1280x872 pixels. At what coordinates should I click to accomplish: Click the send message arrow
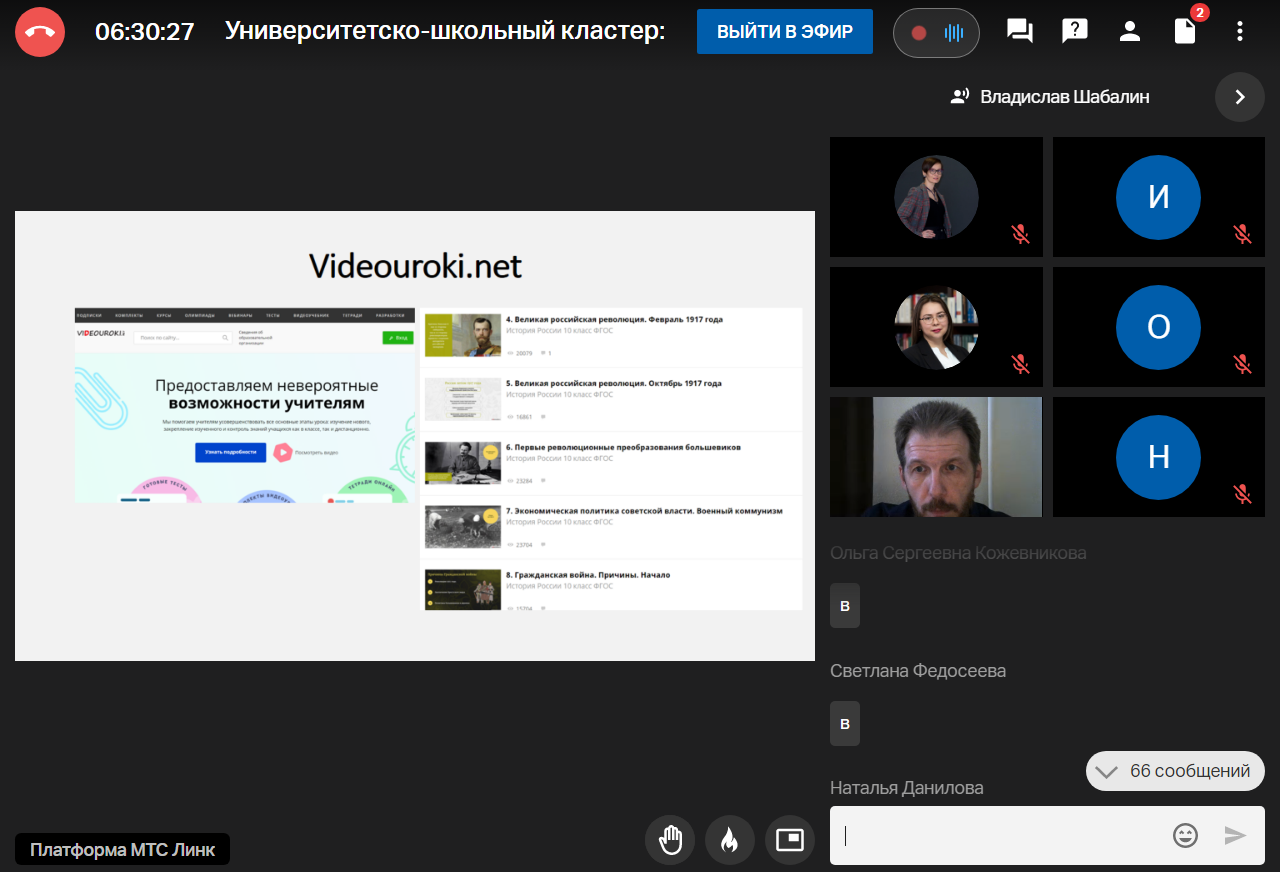pos(1236,835)
